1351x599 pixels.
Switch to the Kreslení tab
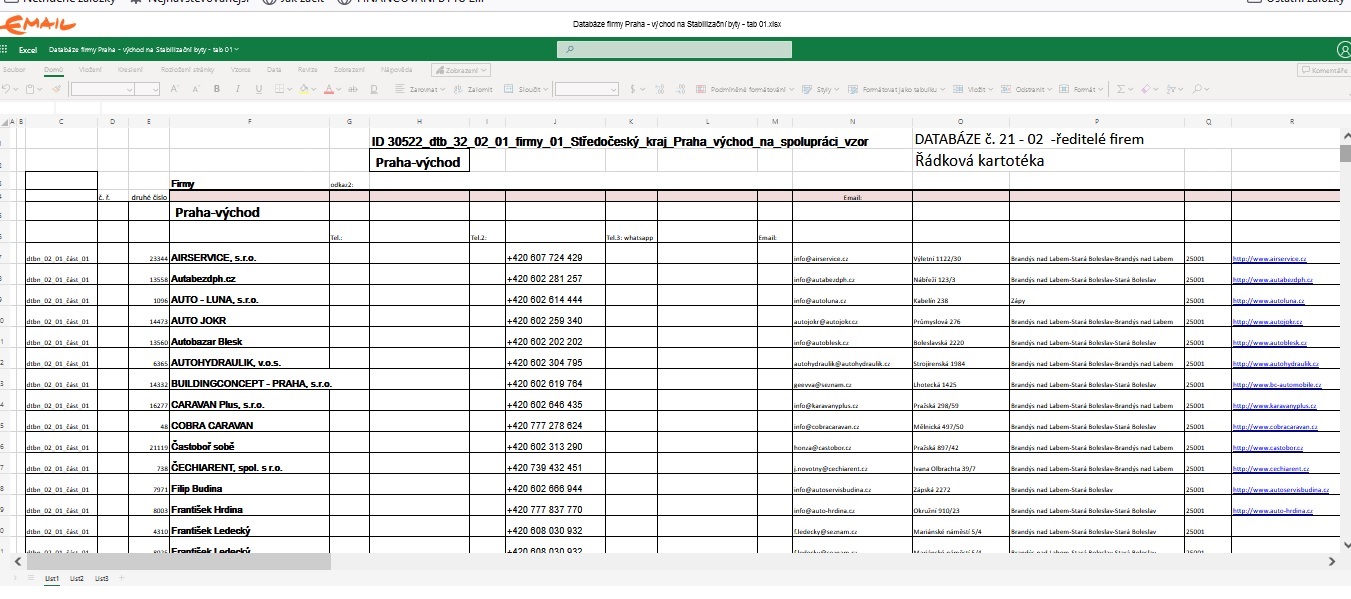coord(130,70)
